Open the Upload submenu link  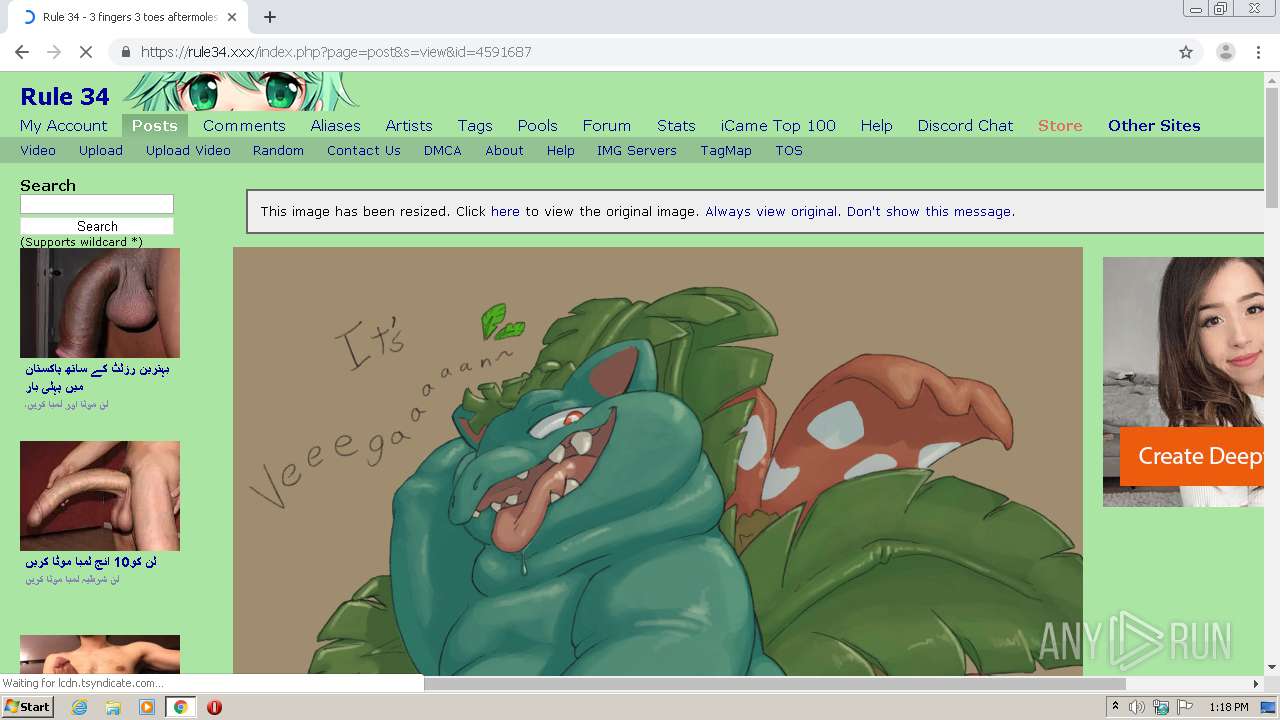pos(101,150)
